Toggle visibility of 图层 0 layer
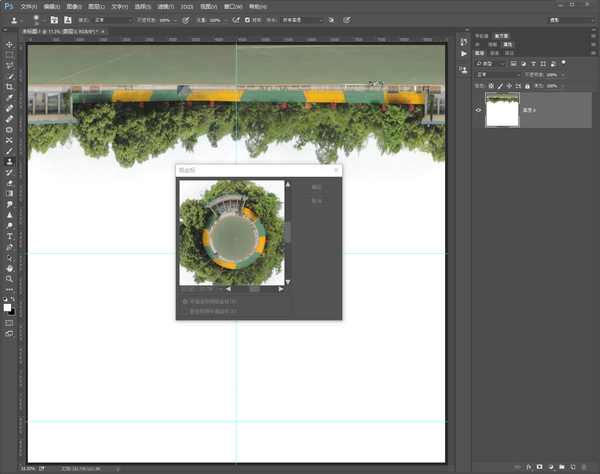 (478, 110)
